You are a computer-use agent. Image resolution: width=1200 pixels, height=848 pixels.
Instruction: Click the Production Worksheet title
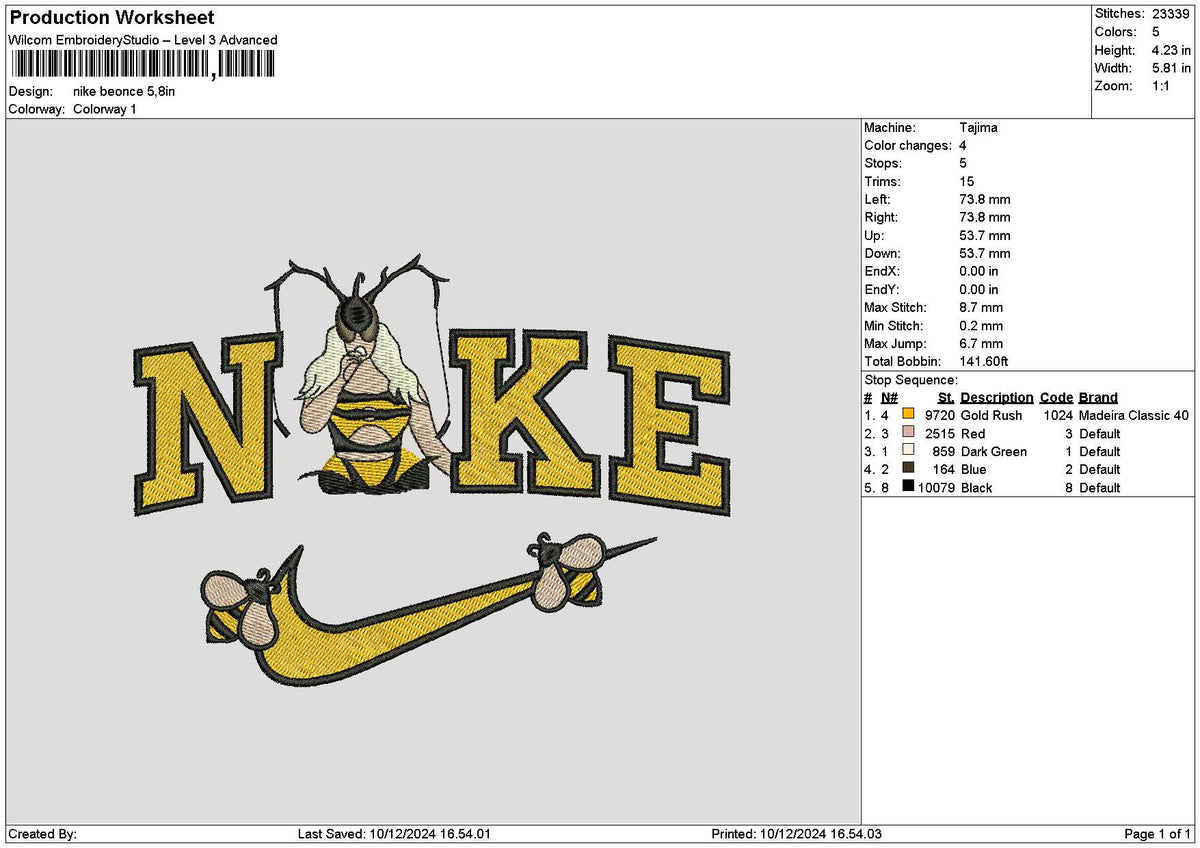pyautogui.click(x=110, y=17)
